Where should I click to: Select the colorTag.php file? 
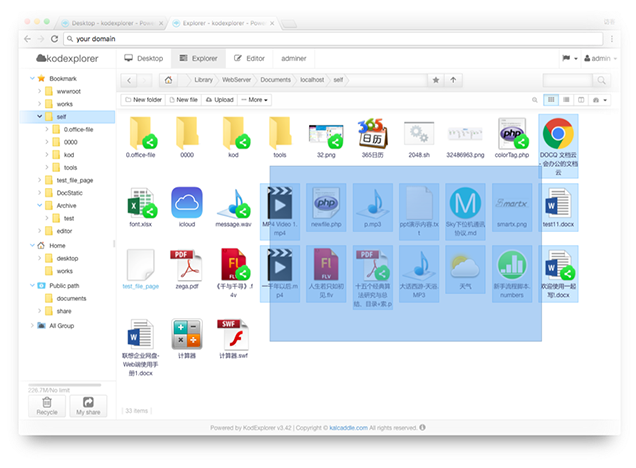[512, 134]
